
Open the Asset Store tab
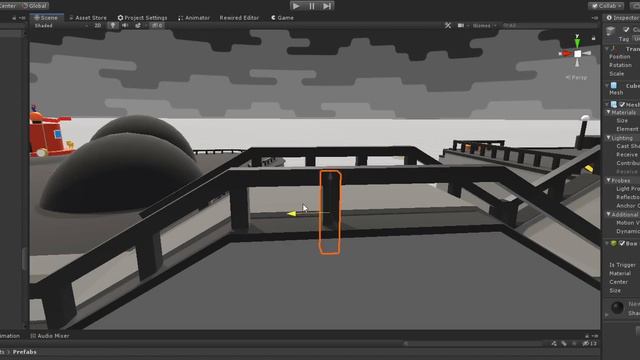point(88,18)
